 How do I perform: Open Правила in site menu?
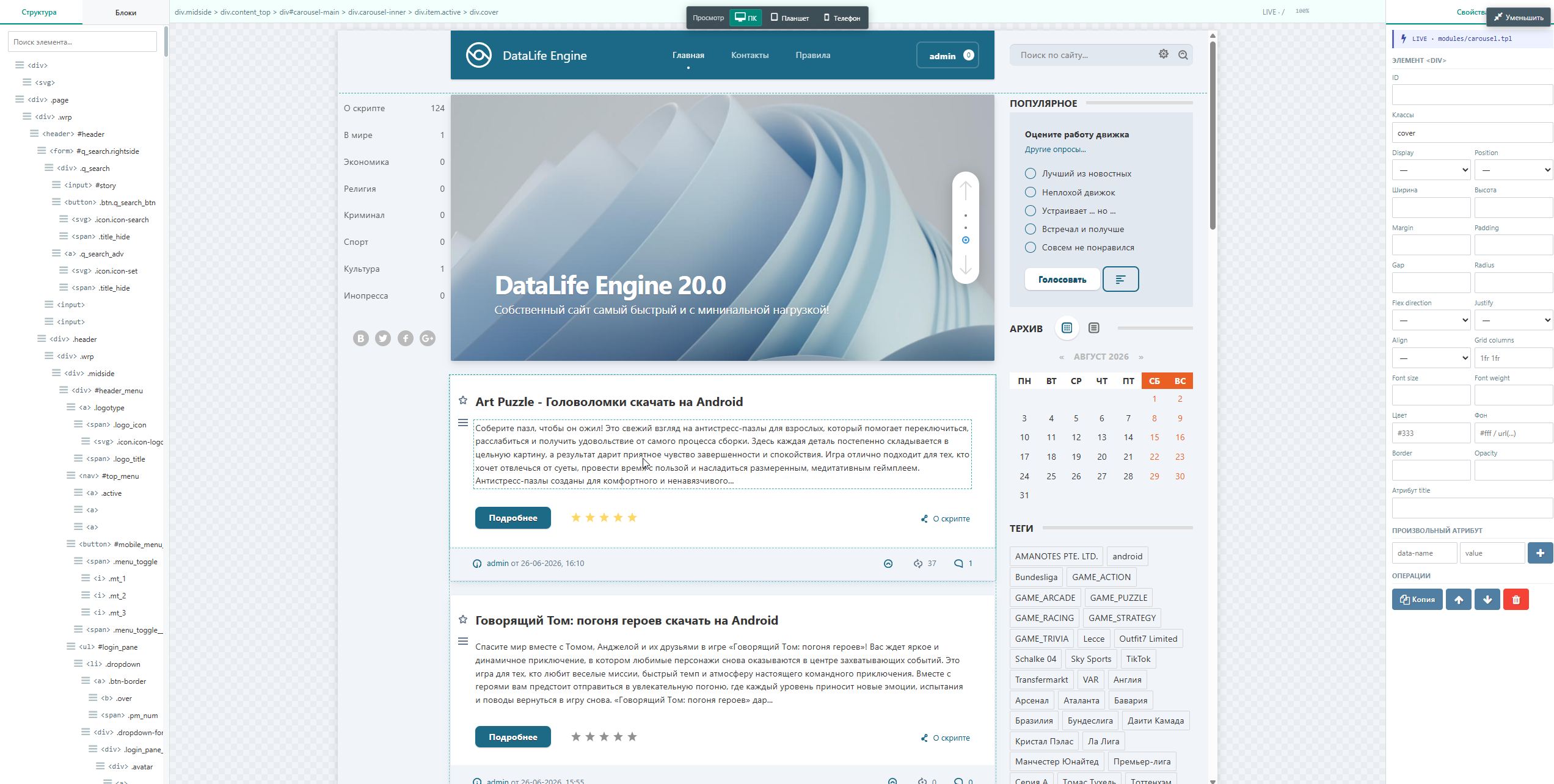click(812, 55)
